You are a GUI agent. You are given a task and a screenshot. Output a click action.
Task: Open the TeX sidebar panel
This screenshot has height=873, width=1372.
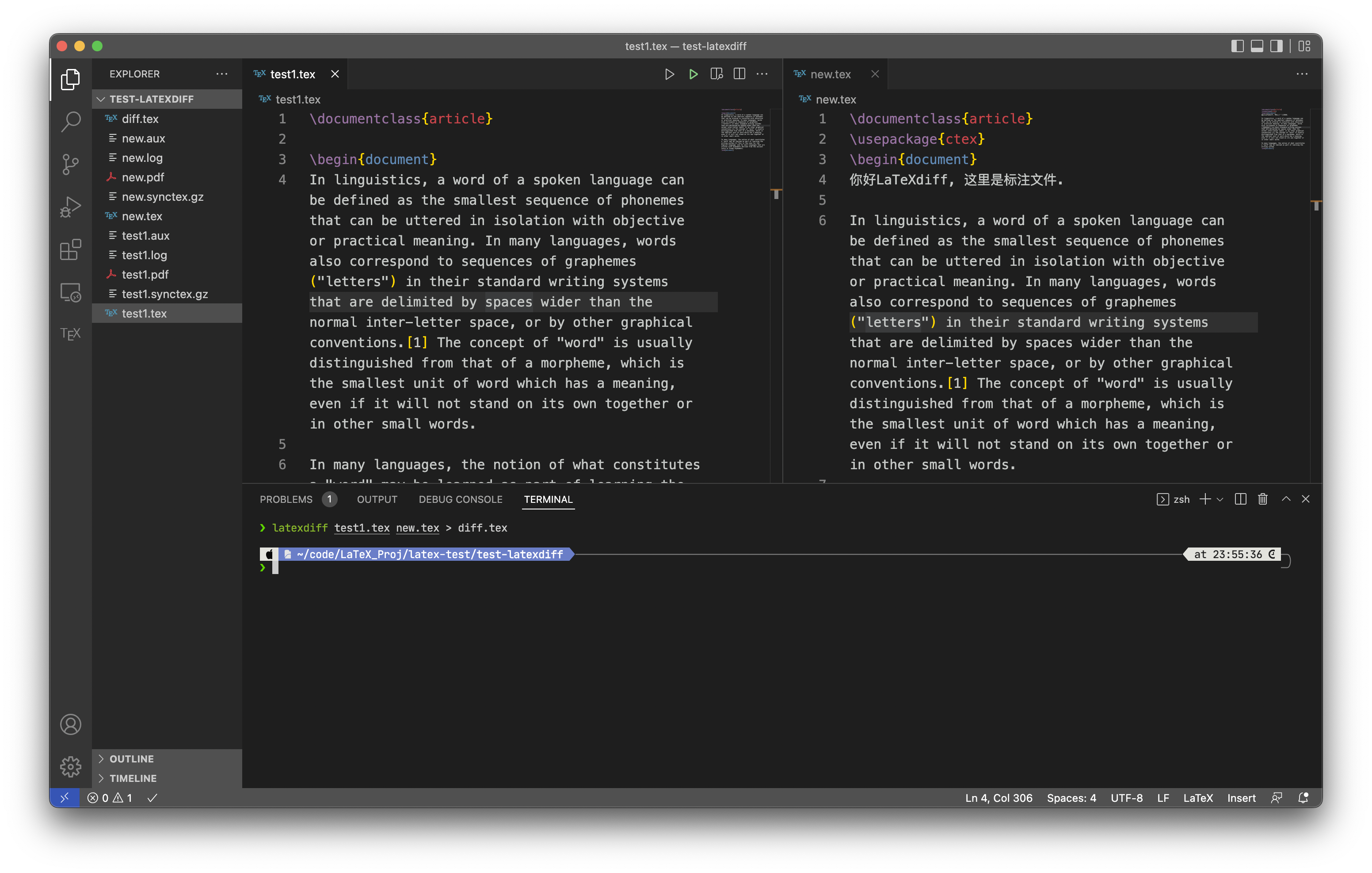coord(70,333)
